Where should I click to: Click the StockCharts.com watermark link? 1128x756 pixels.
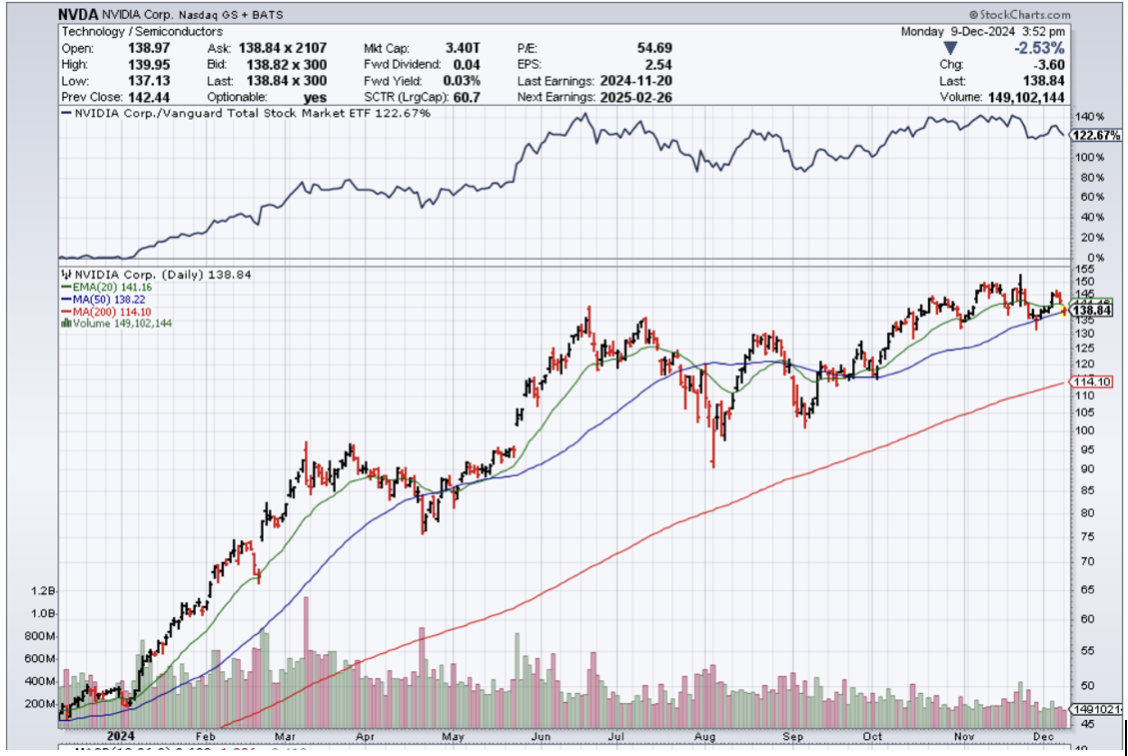pyautogui.click(x=1019, y=15)
